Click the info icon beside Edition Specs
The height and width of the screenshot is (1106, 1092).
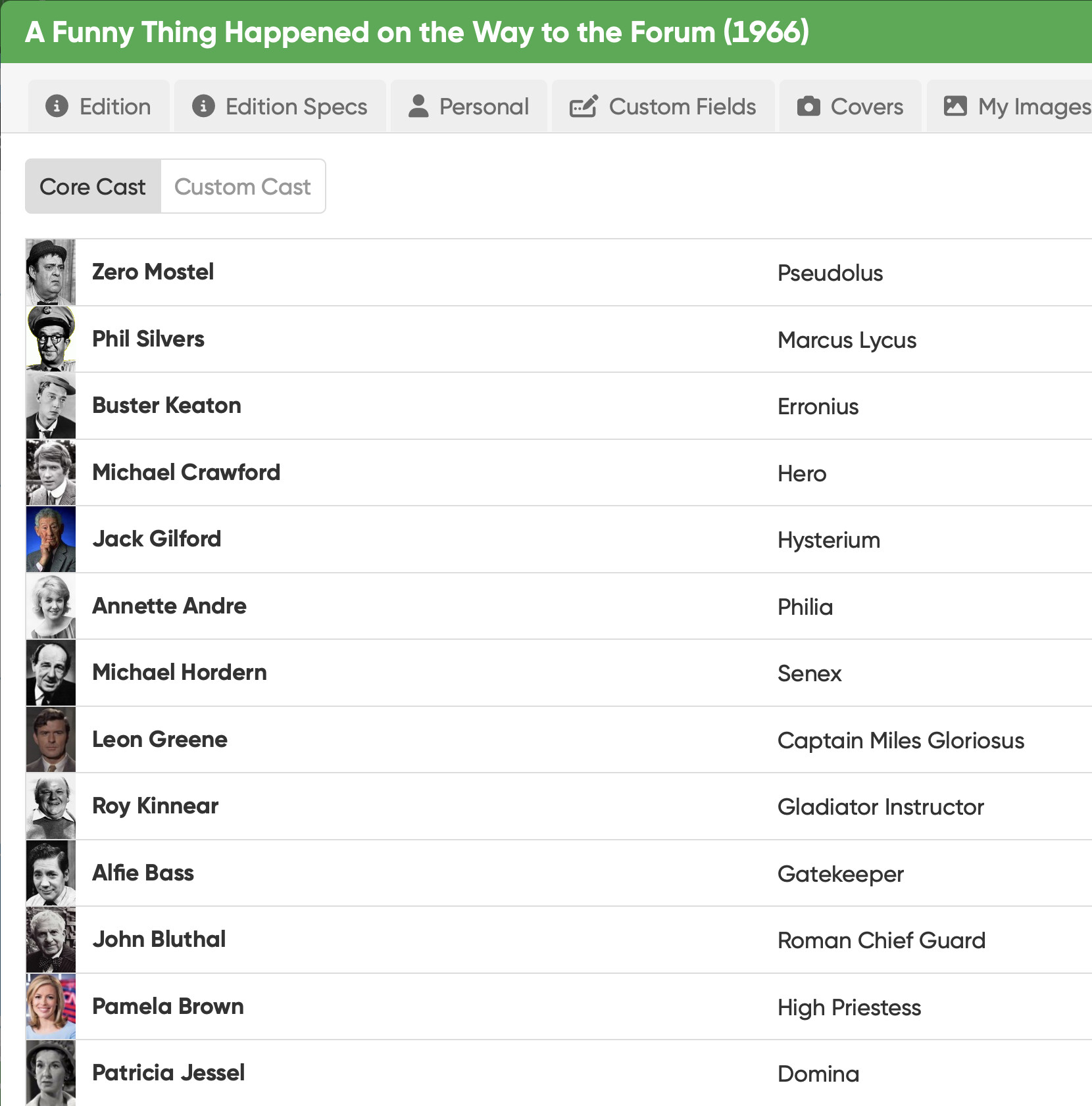203,106
